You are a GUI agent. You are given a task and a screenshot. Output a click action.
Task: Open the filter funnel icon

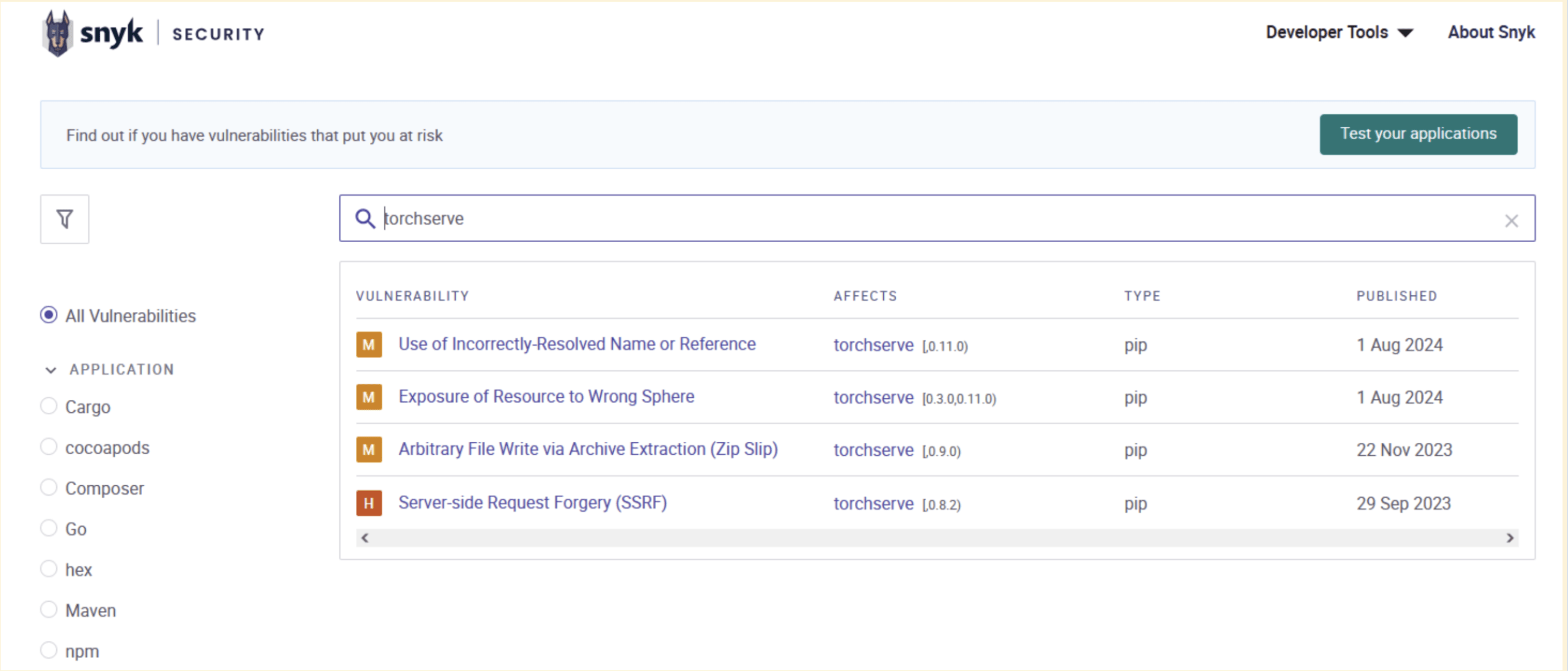[65, 219]
